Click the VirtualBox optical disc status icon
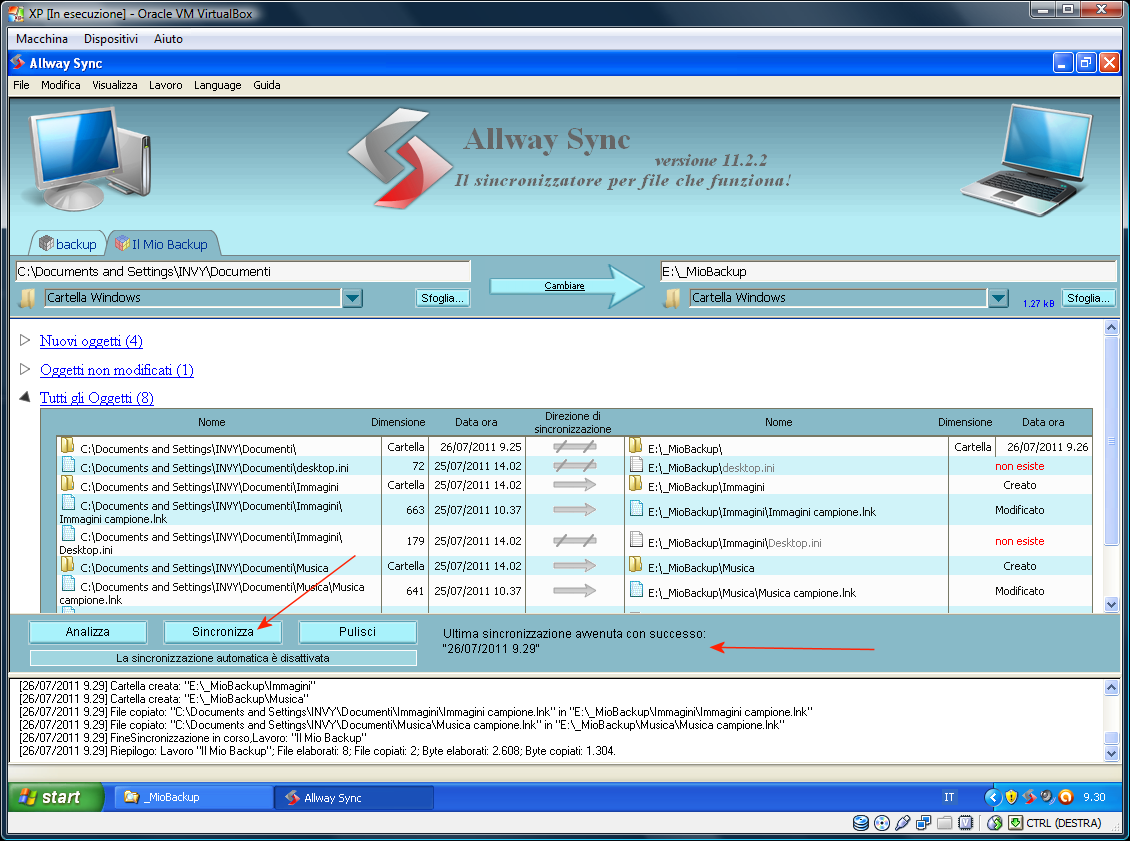Screen dimensions: 1130x841 [881, 823]
